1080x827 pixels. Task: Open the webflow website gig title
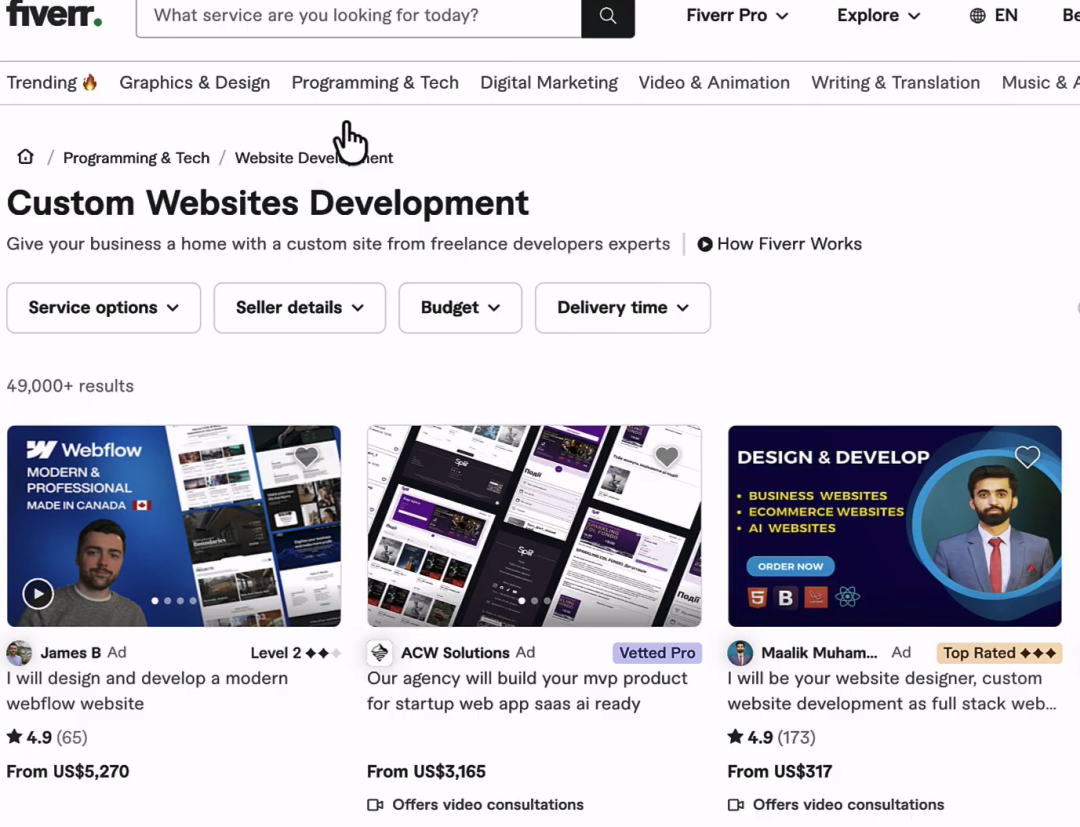(x=147, y=691)
